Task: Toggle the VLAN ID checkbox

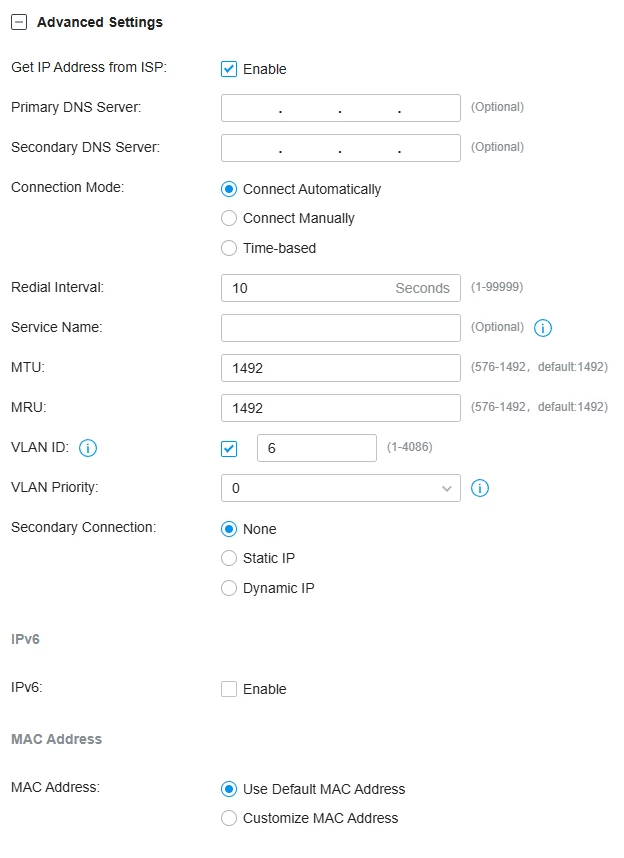Action: click(229, 448)
